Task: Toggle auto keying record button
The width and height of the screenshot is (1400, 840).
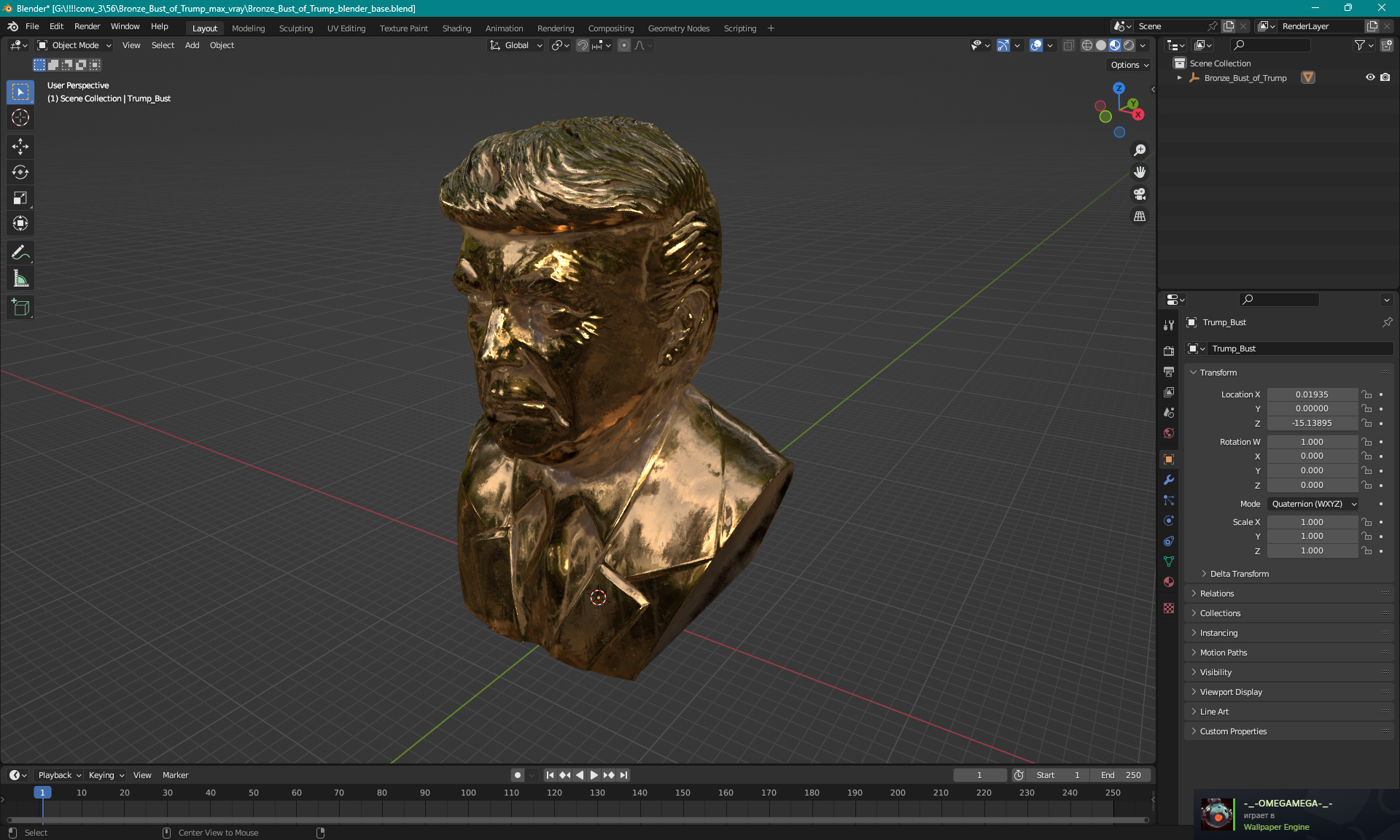Action: [x=517, y=775]
